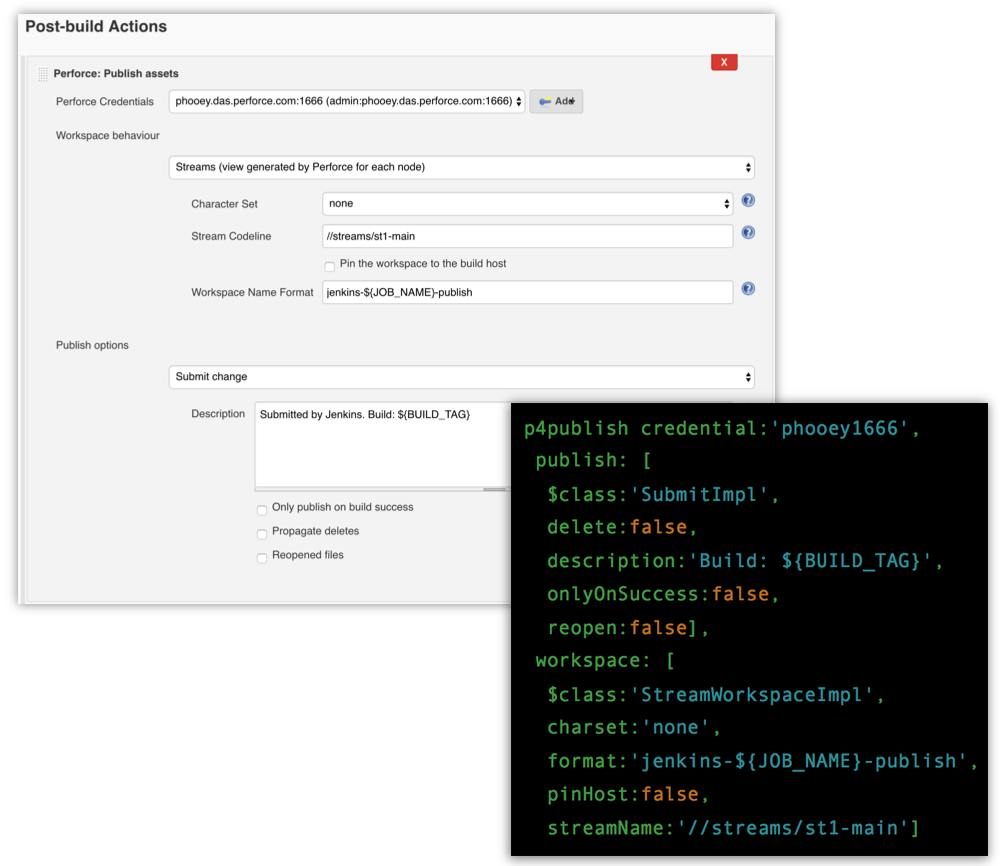Image resolution: width=1000 pixels, height=866 pixels.
Task: Click the drag handle beside Perforce: Publish assets
Action: click(x=40, y=73)
